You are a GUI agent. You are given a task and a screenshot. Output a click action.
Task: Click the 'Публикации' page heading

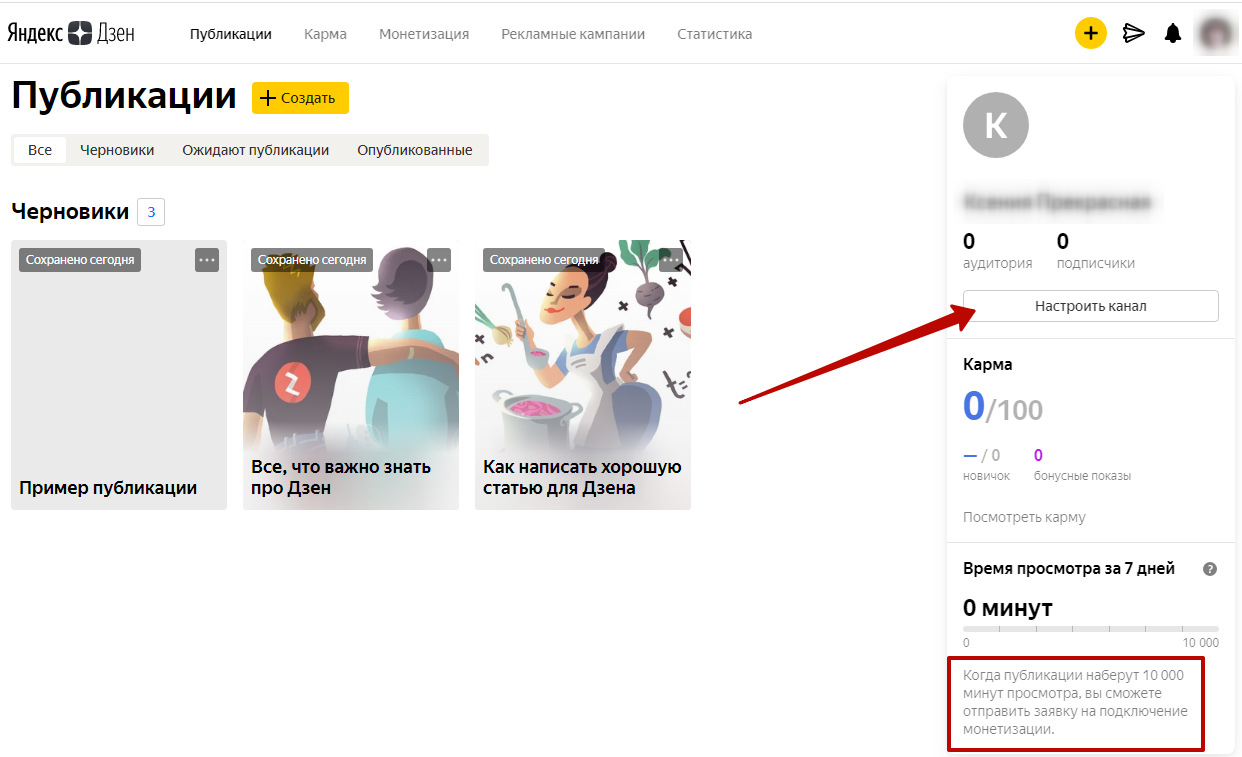tap(124, 97)
